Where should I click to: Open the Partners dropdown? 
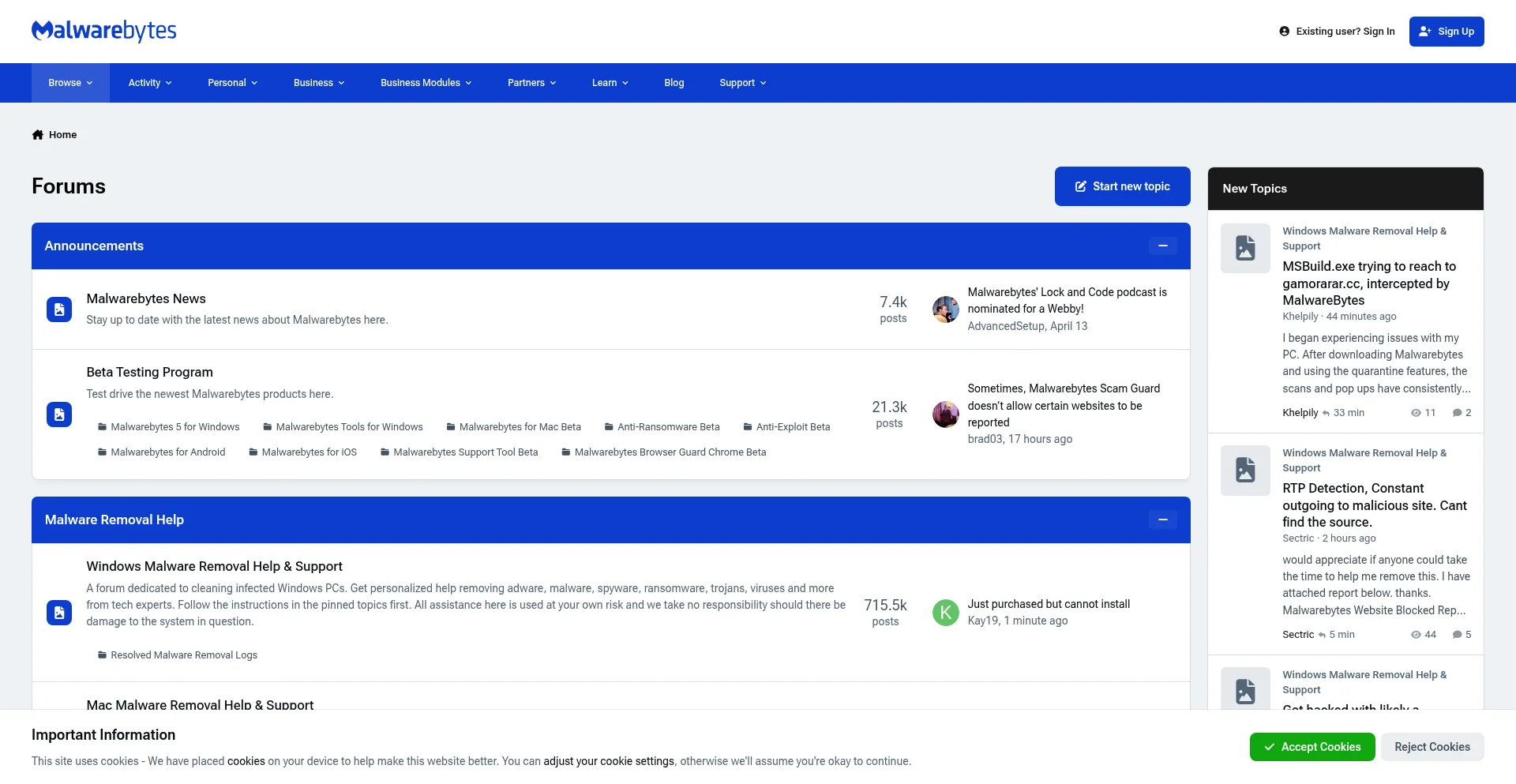(531, 83)
